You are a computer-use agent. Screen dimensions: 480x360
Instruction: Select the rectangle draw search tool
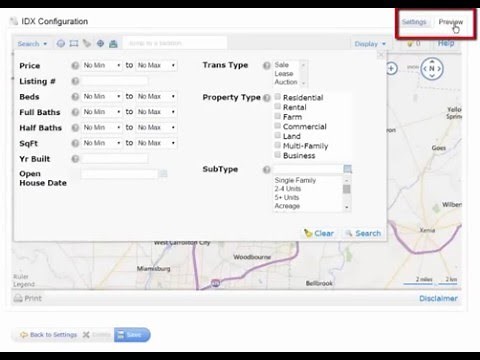tap(74, 44)
